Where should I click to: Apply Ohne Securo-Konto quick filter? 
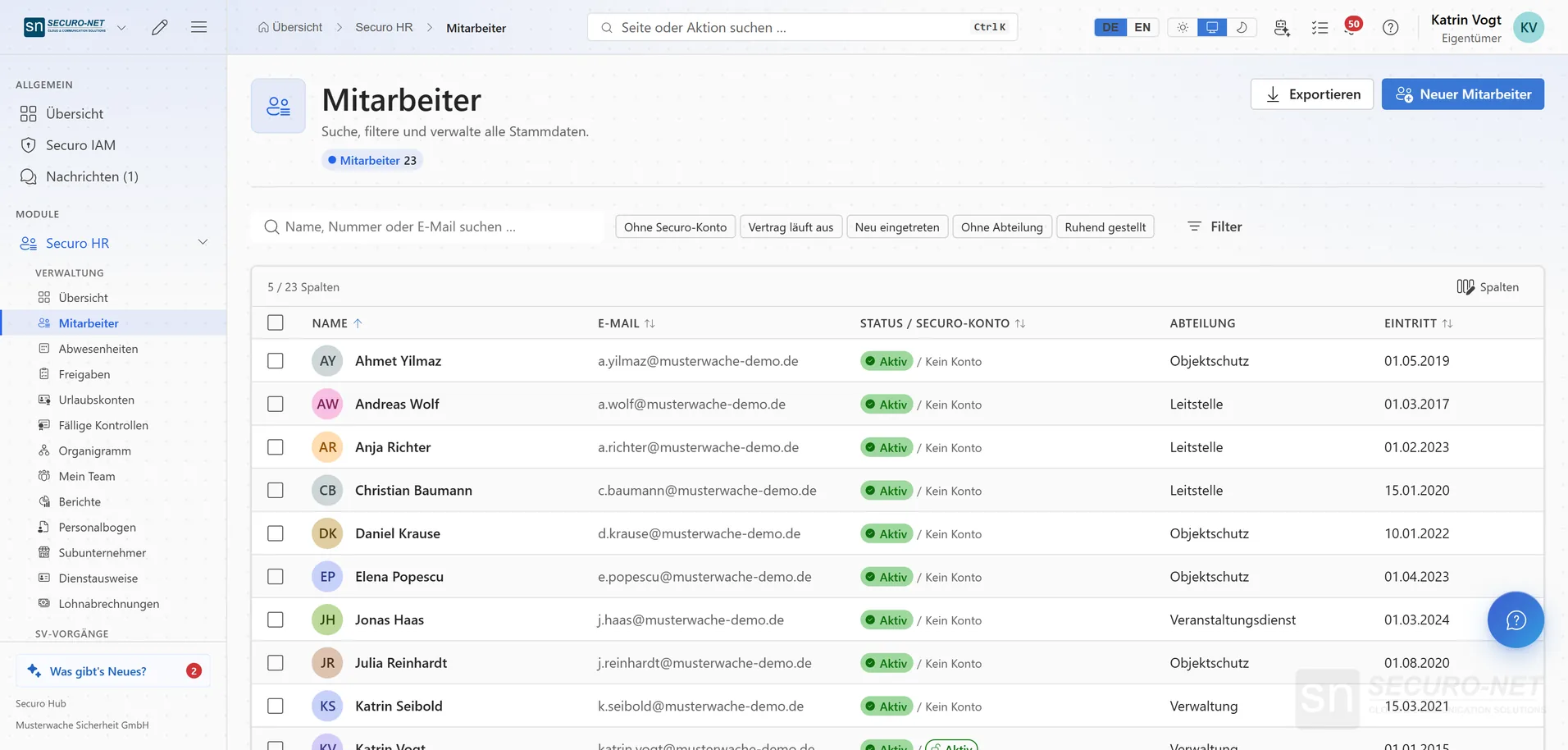(675, 226)
